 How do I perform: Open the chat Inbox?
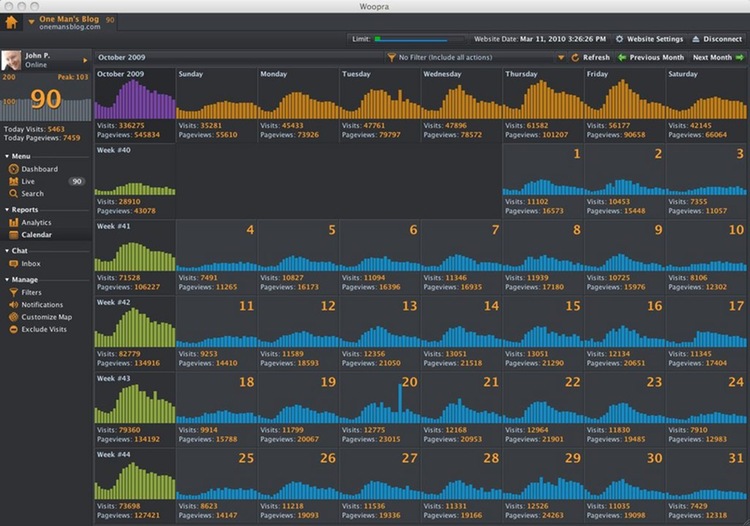(31, 264)
